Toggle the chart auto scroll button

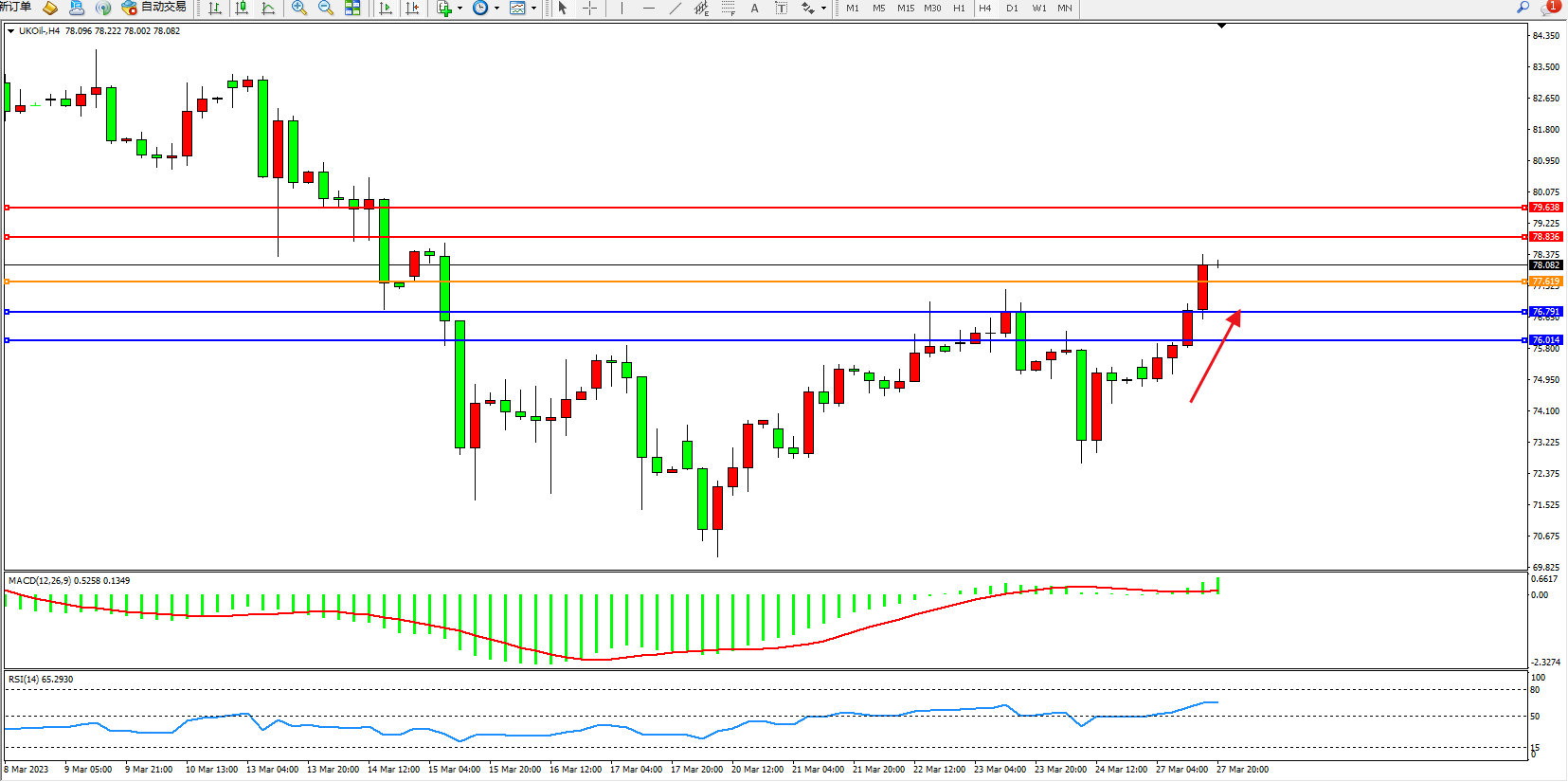pyautogui.click(x=386, y=9)
